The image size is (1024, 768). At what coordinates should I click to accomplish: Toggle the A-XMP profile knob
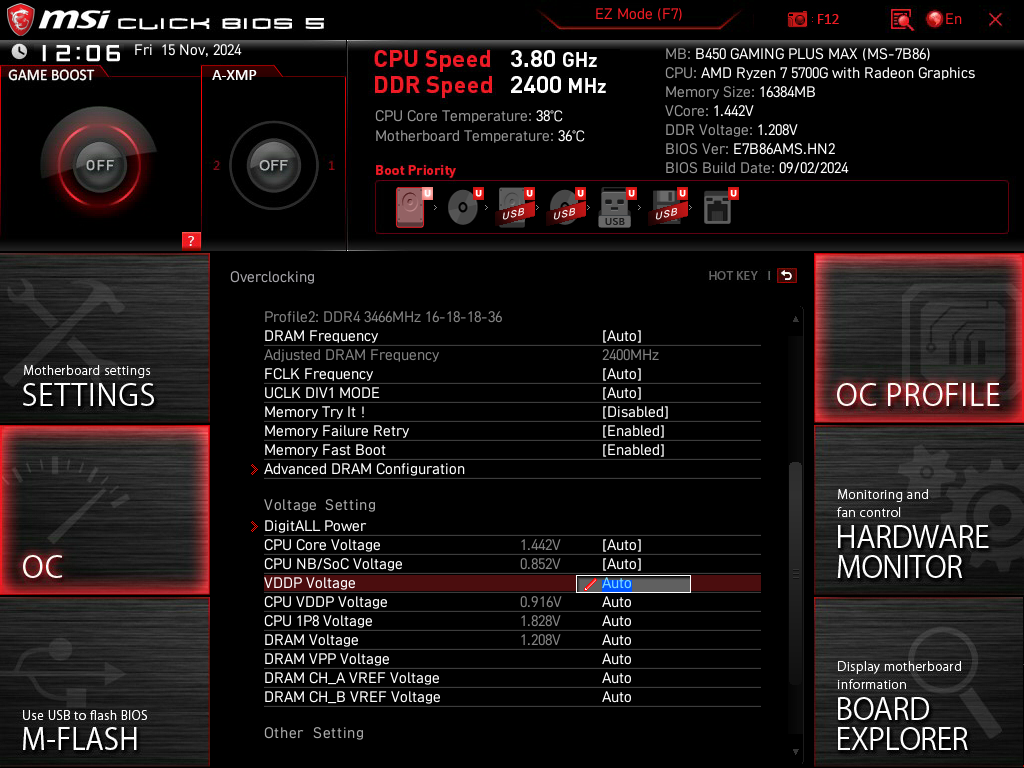(273, 165)
